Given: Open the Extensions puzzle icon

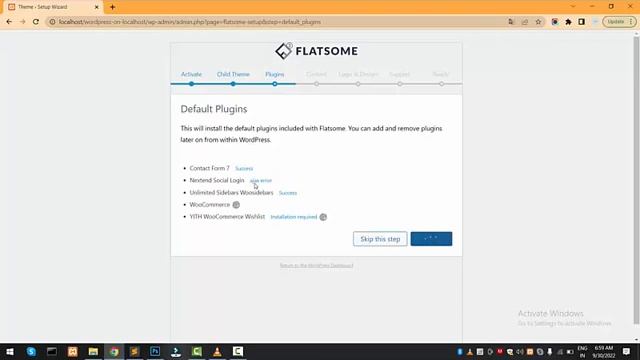Looking at the screenshot, I should (x=568, y=22).
